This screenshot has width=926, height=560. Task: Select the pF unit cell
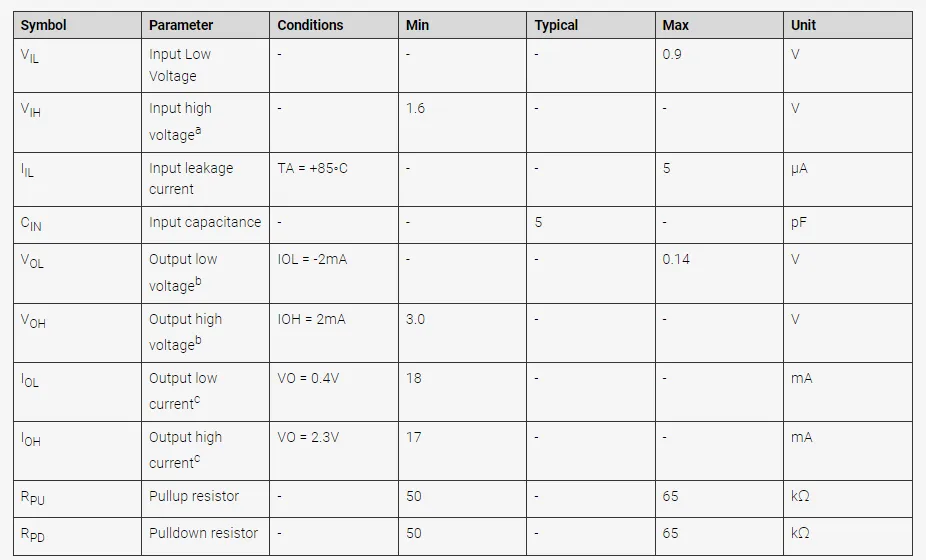pyautogui.click(x=799, y=222)
